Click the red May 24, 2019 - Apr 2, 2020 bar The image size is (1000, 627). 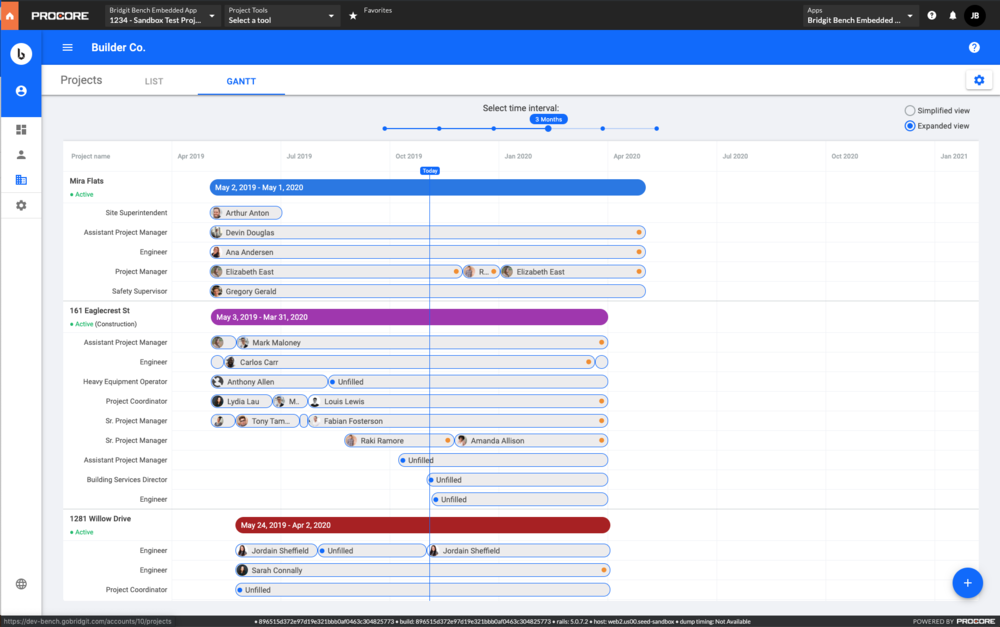pos(423,525)
